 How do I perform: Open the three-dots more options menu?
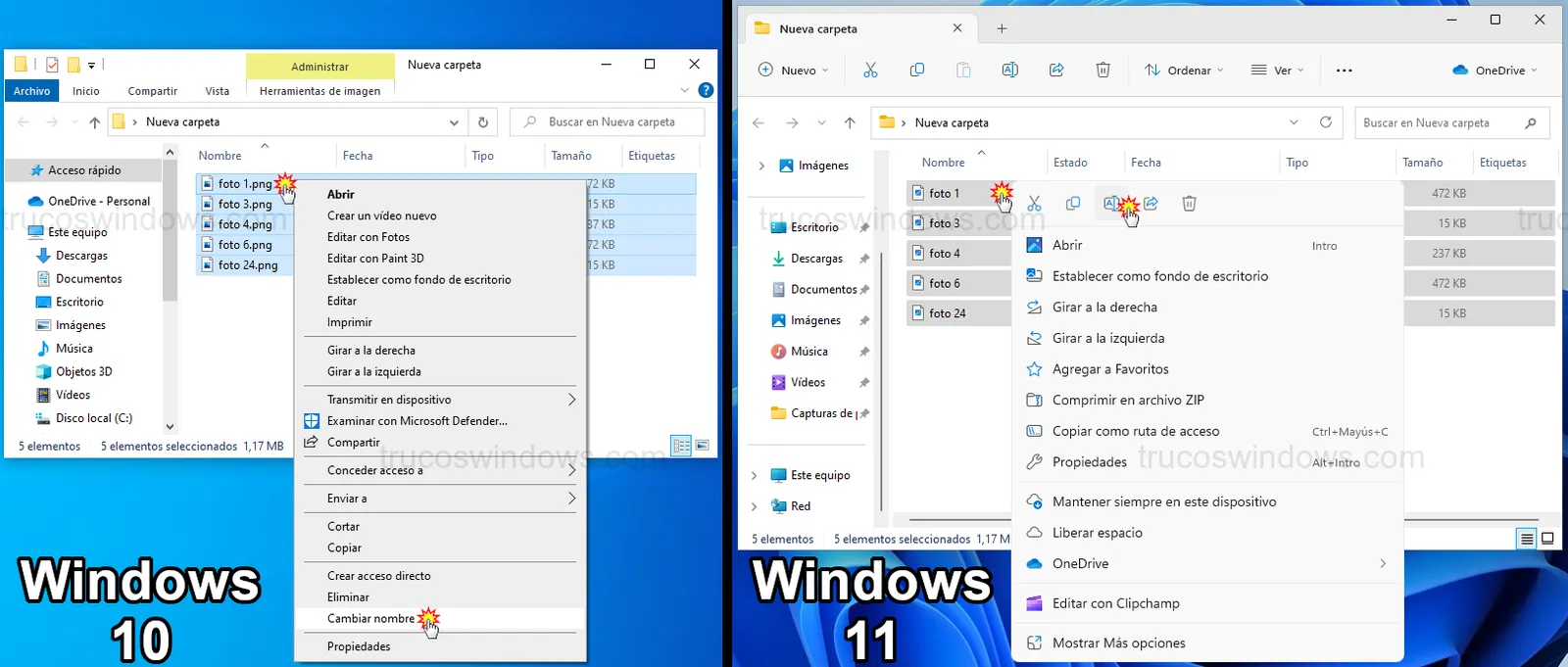[x=1344, y=71]
